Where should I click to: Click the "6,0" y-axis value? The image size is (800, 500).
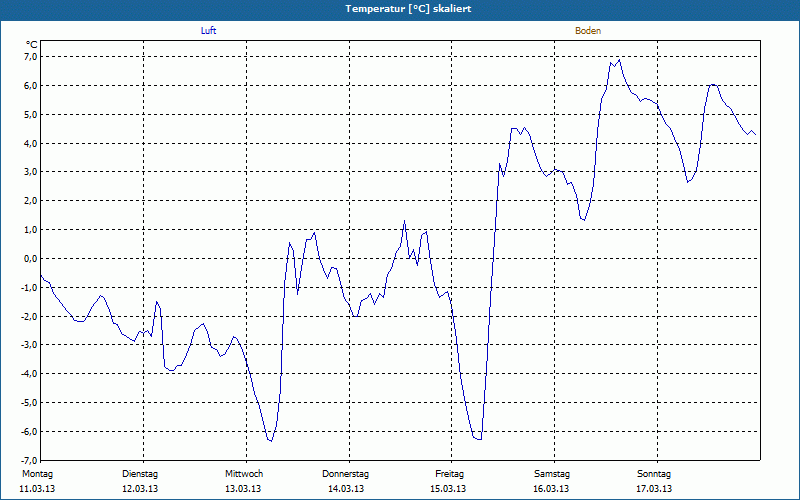31,86
